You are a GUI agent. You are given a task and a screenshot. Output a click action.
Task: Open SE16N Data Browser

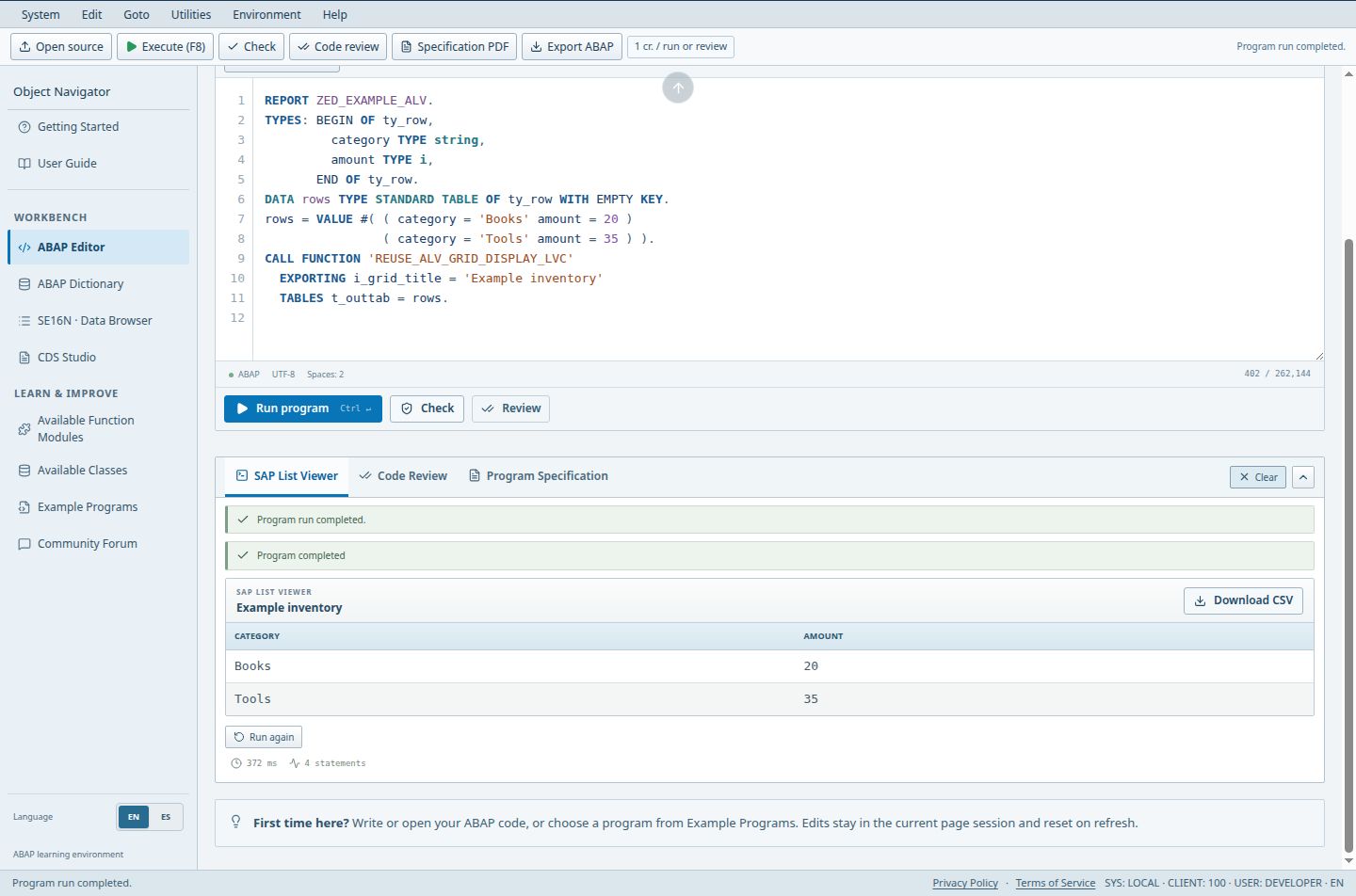(x=98, y=321)
